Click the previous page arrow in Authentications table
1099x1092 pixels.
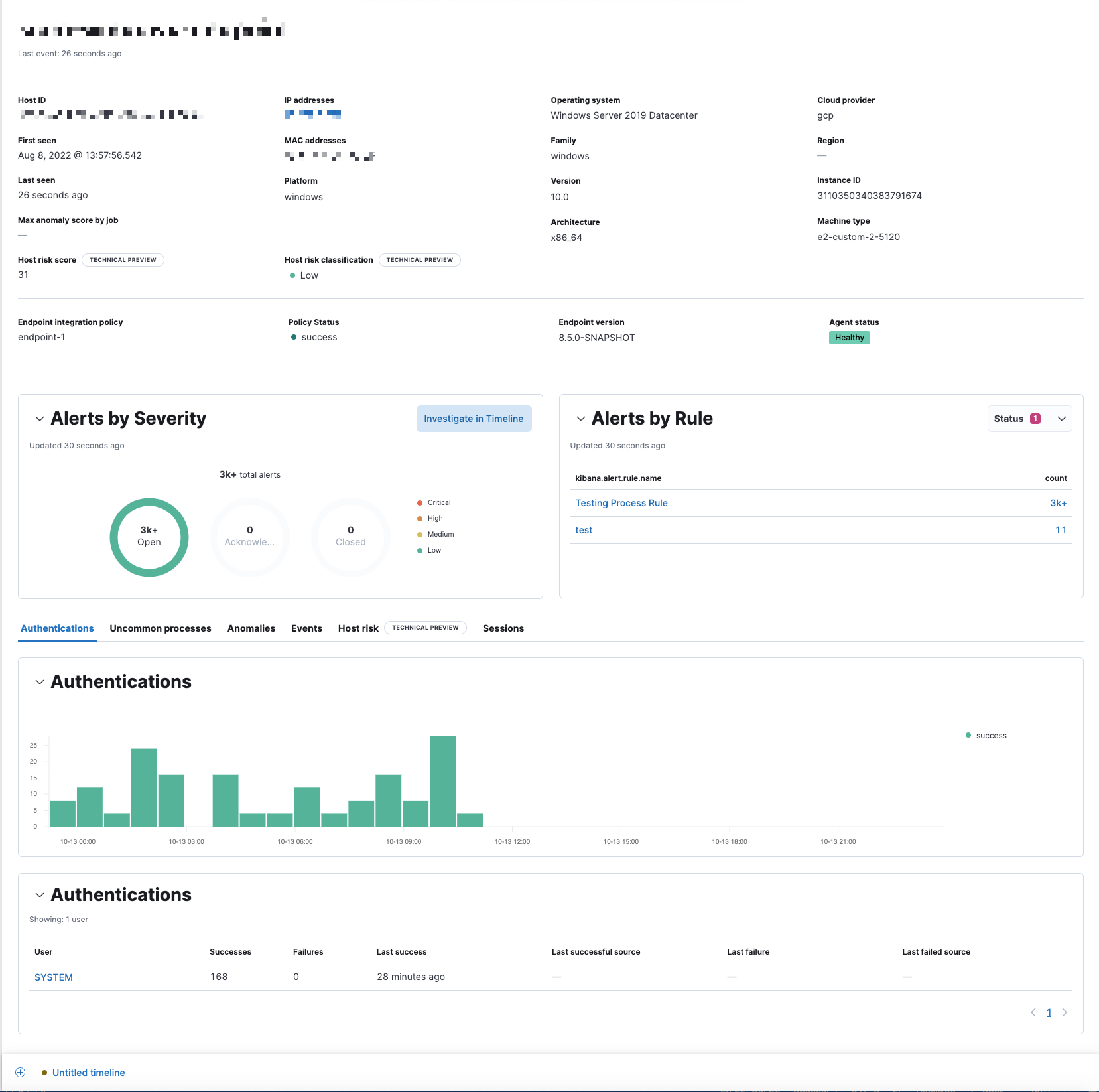coord(1033,1012)
